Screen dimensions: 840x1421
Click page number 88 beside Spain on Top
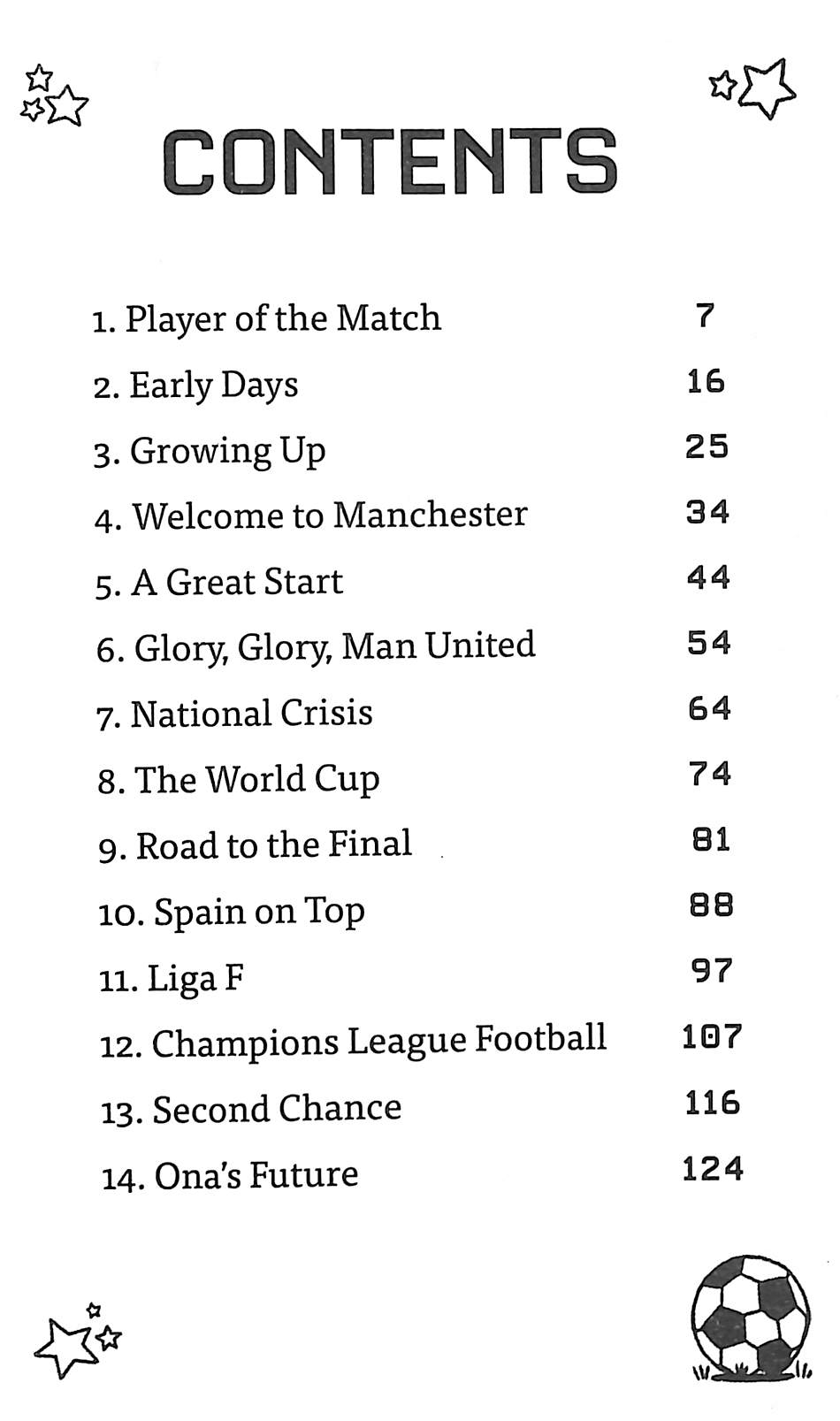(711, 905)
